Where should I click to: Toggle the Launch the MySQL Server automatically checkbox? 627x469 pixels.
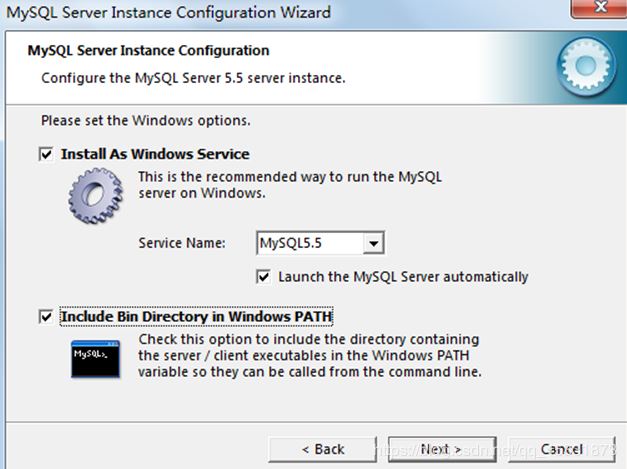point(264,277)
